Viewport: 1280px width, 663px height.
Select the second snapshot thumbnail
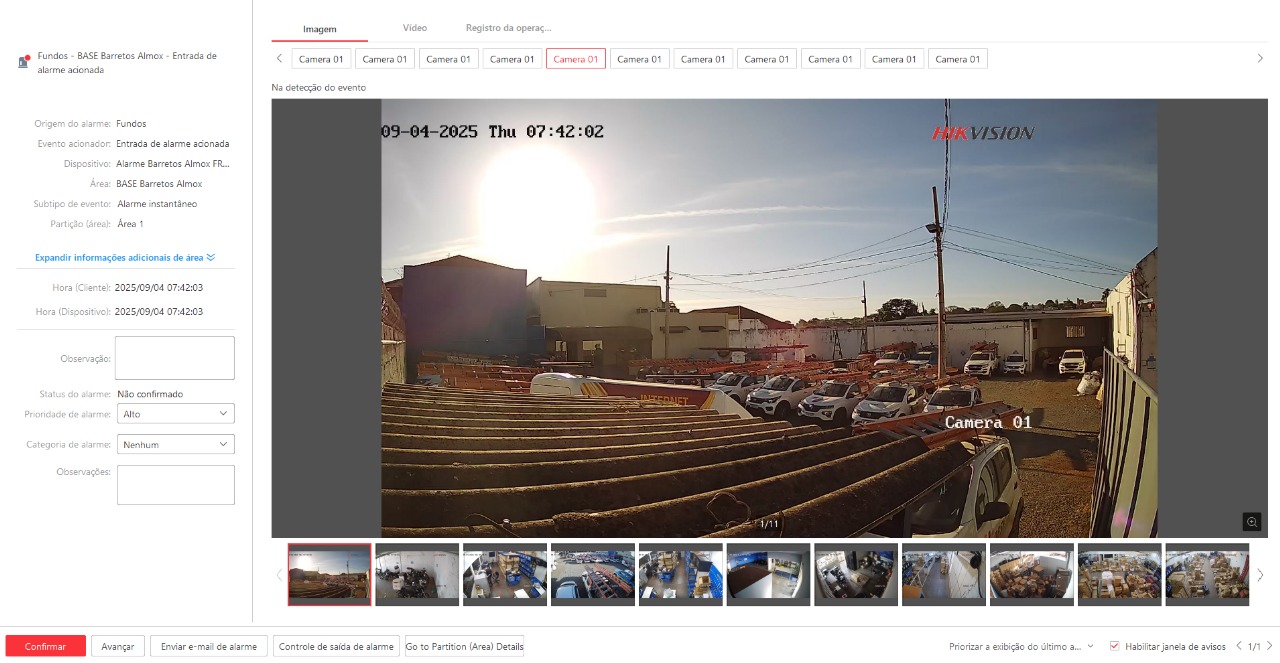pyautogui.click(x=417, y=574)
